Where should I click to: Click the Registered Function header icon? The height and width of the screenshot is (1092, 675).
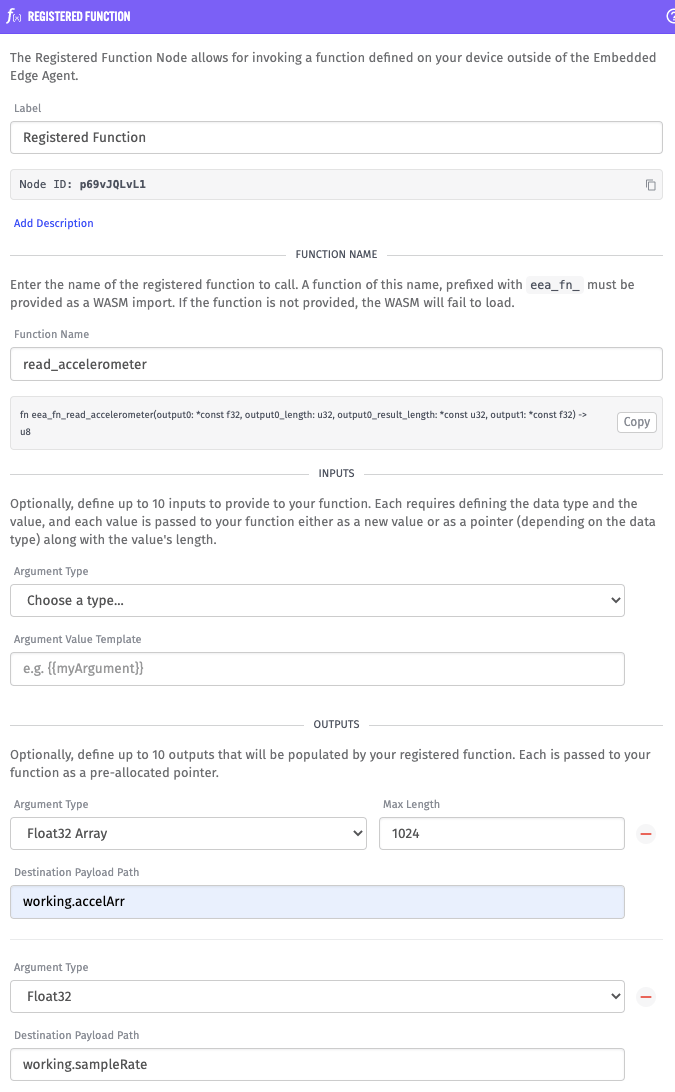(x=13, y=16)
